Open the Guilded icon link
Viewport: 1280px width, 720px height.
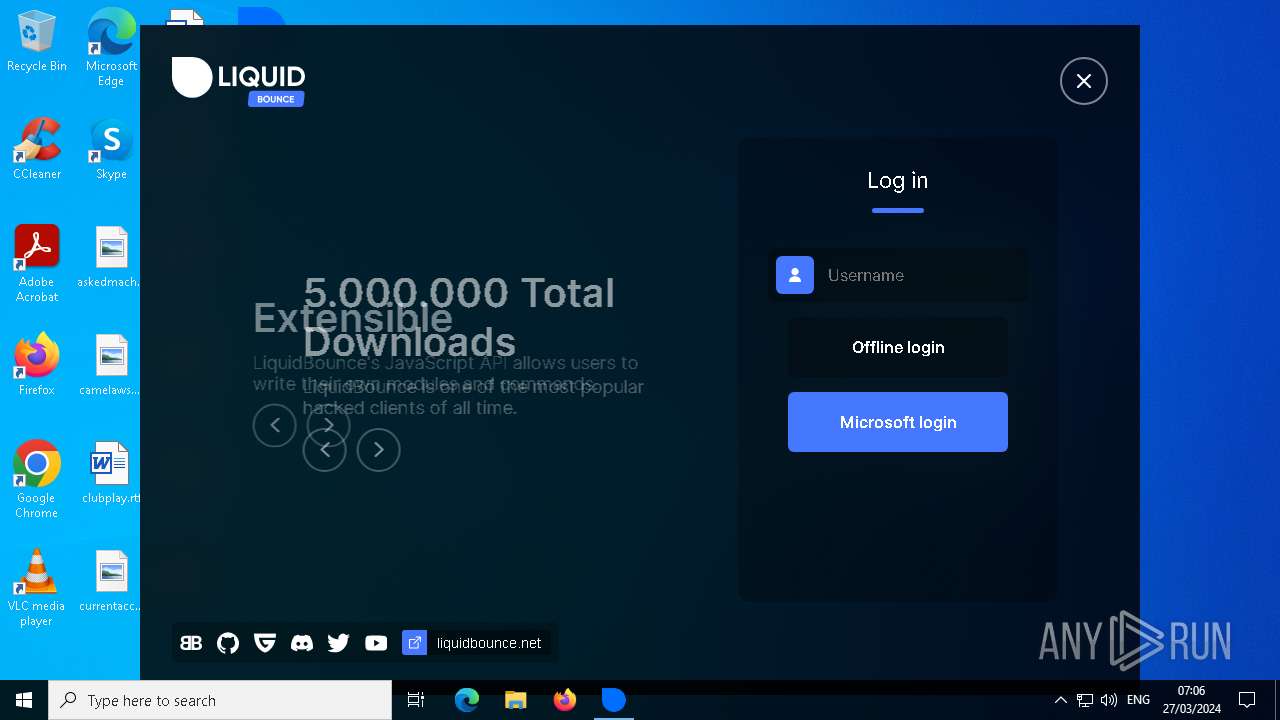point(265,643)
